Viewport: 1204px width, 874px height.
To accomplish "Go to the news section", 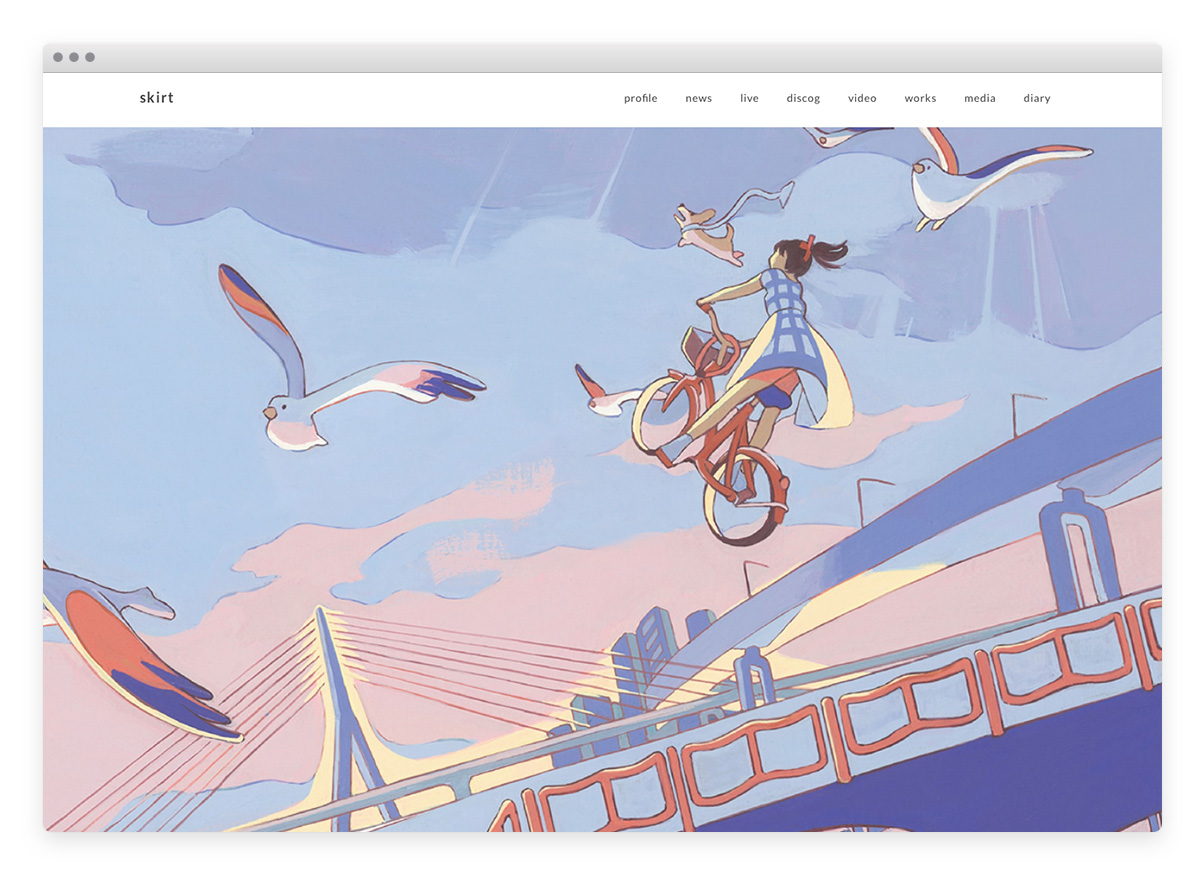I will tap(698, 98).
